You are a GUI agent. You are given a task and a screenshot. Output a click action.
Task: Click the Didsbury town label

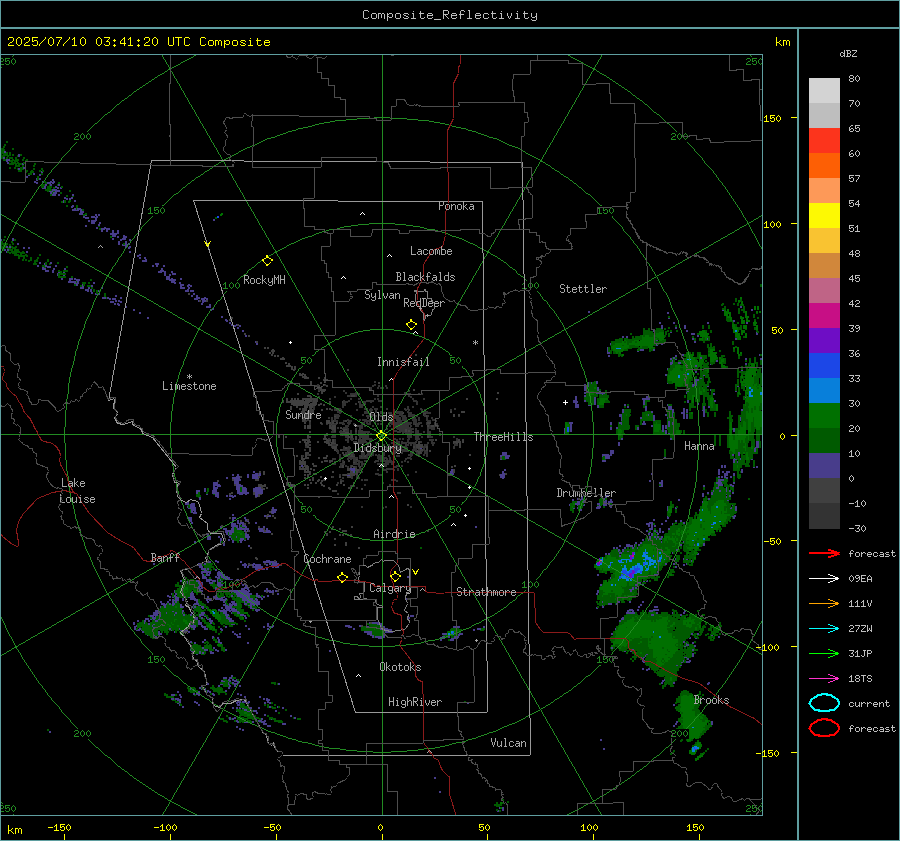[x=377, y=448]
